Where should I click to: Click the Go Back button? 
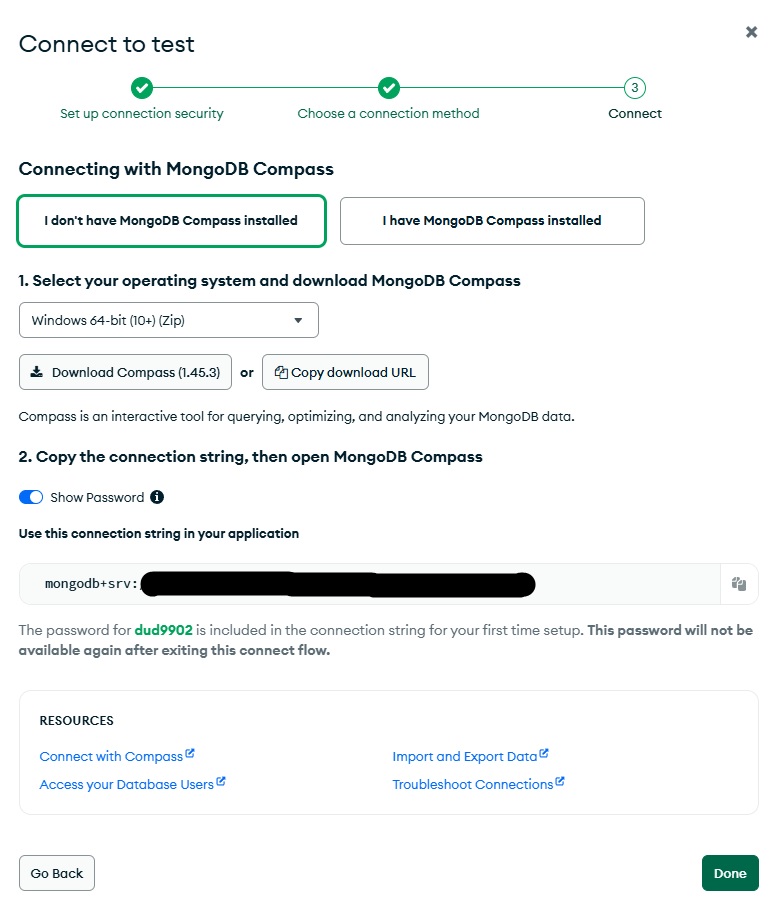pyautogui.click(x=57, y=873)
